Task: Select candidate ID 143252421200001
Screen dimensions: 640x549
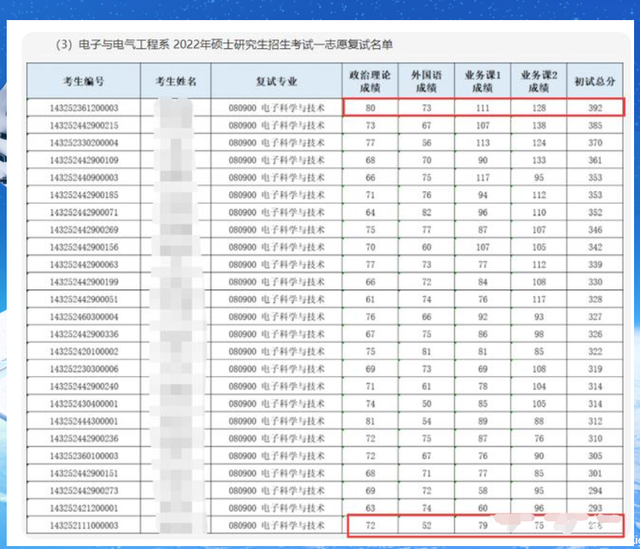Action: click(84, 508)
